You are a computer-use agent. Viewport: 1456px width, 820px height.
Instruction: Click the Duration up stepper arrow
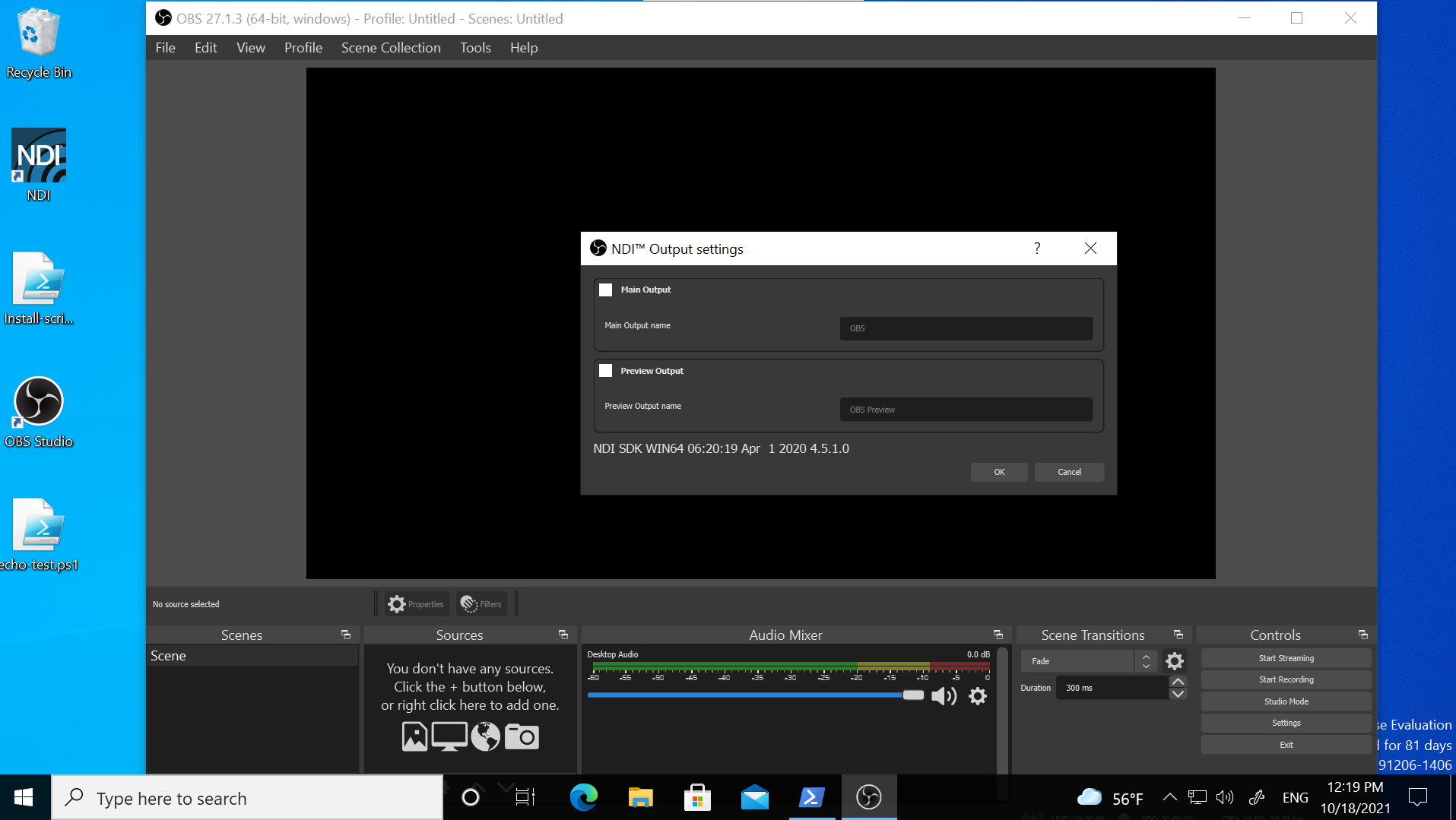[x=1178, y=682]
